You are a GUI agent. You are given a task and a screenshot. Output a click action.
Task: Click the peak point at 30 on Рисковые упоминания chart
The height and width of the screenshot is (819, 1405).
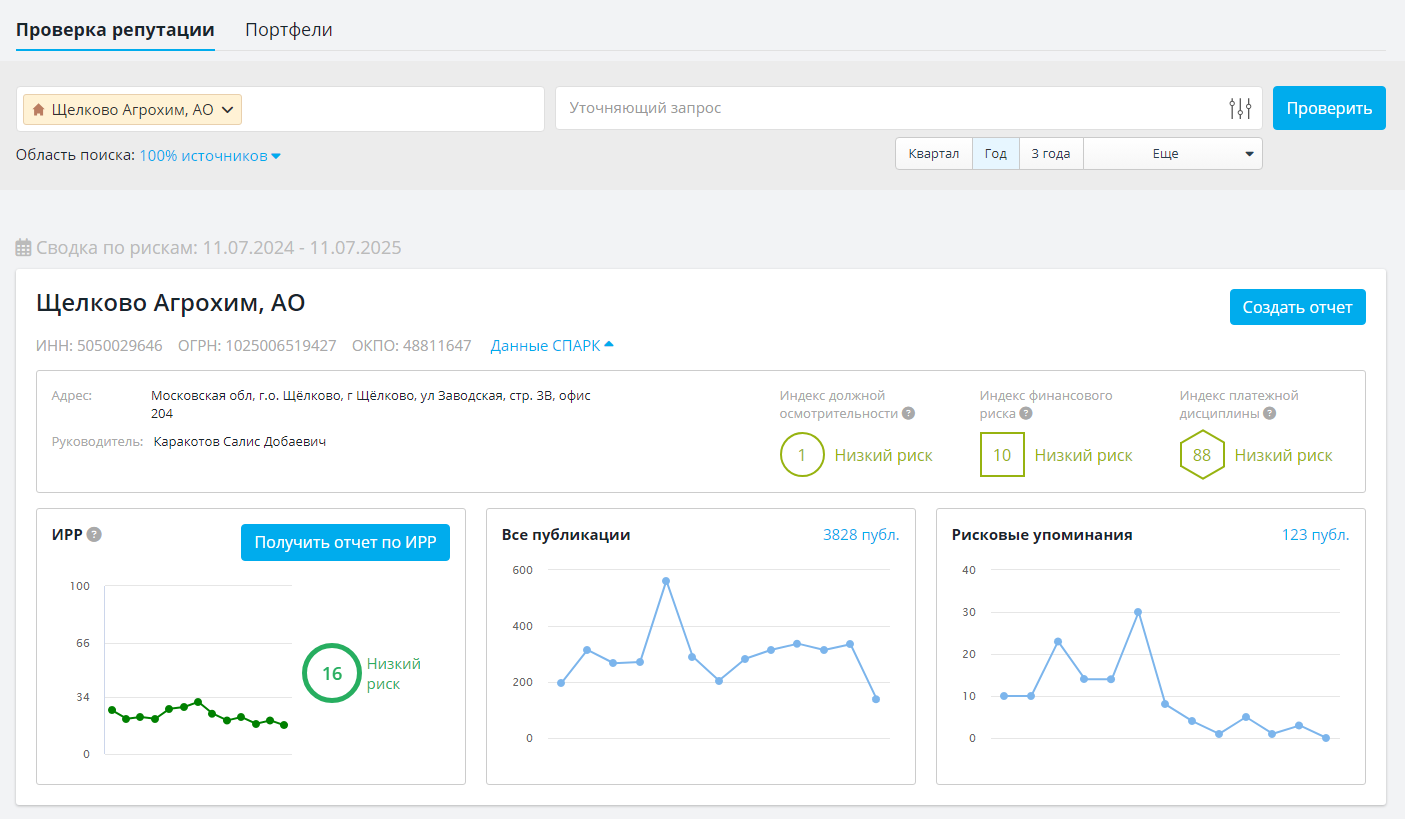pos(1138,611)
